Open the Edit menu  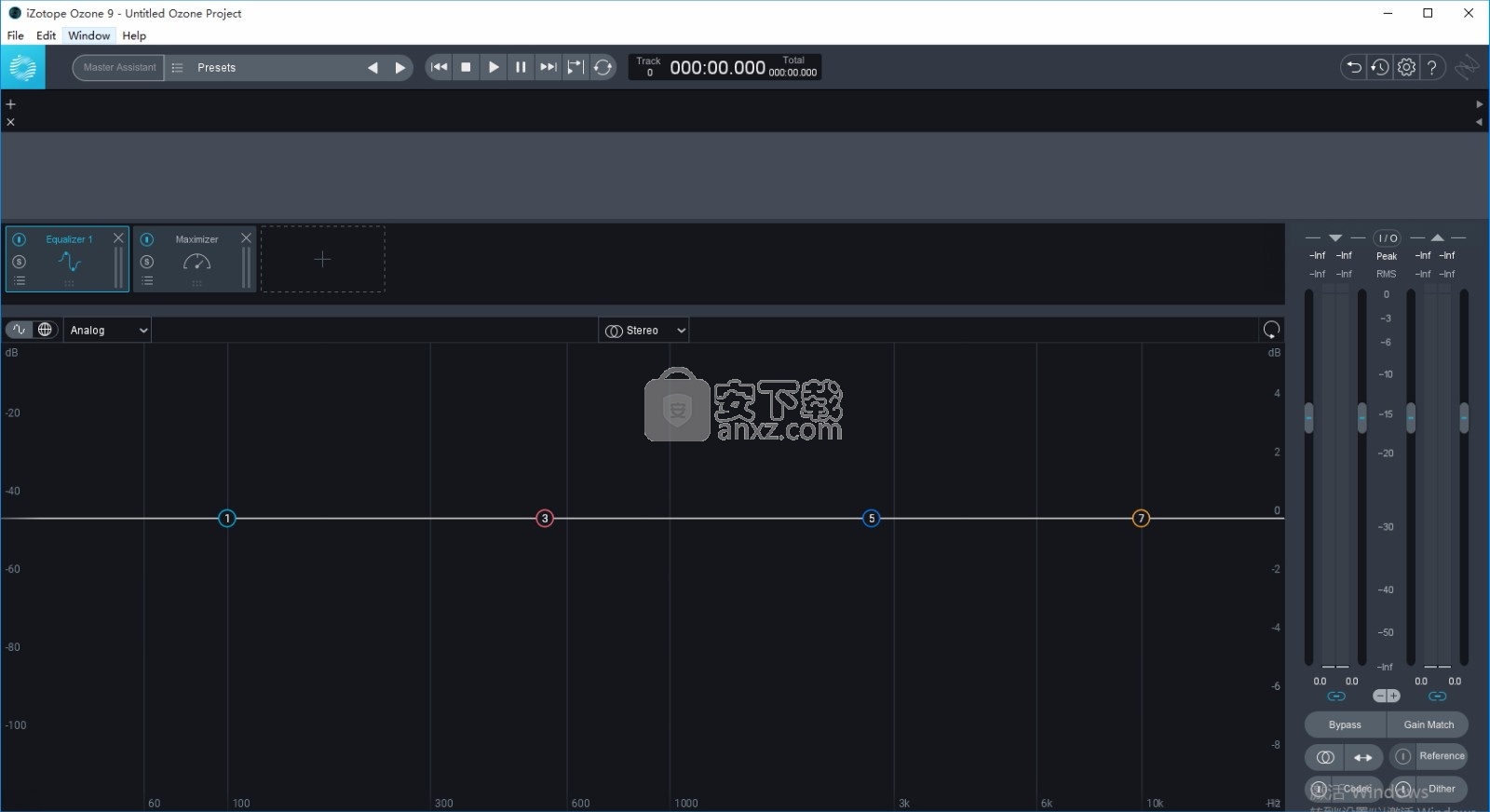[x=47, y=35]
